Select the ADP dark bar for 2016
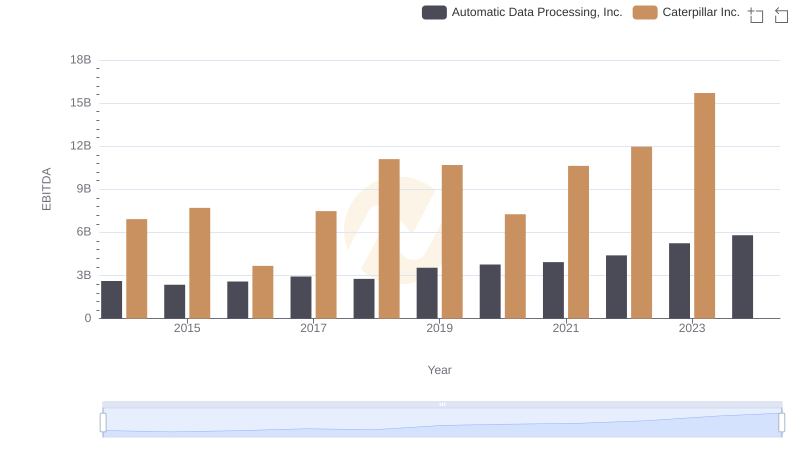Viewport: 800px width, 461px height. click(238, 300)
